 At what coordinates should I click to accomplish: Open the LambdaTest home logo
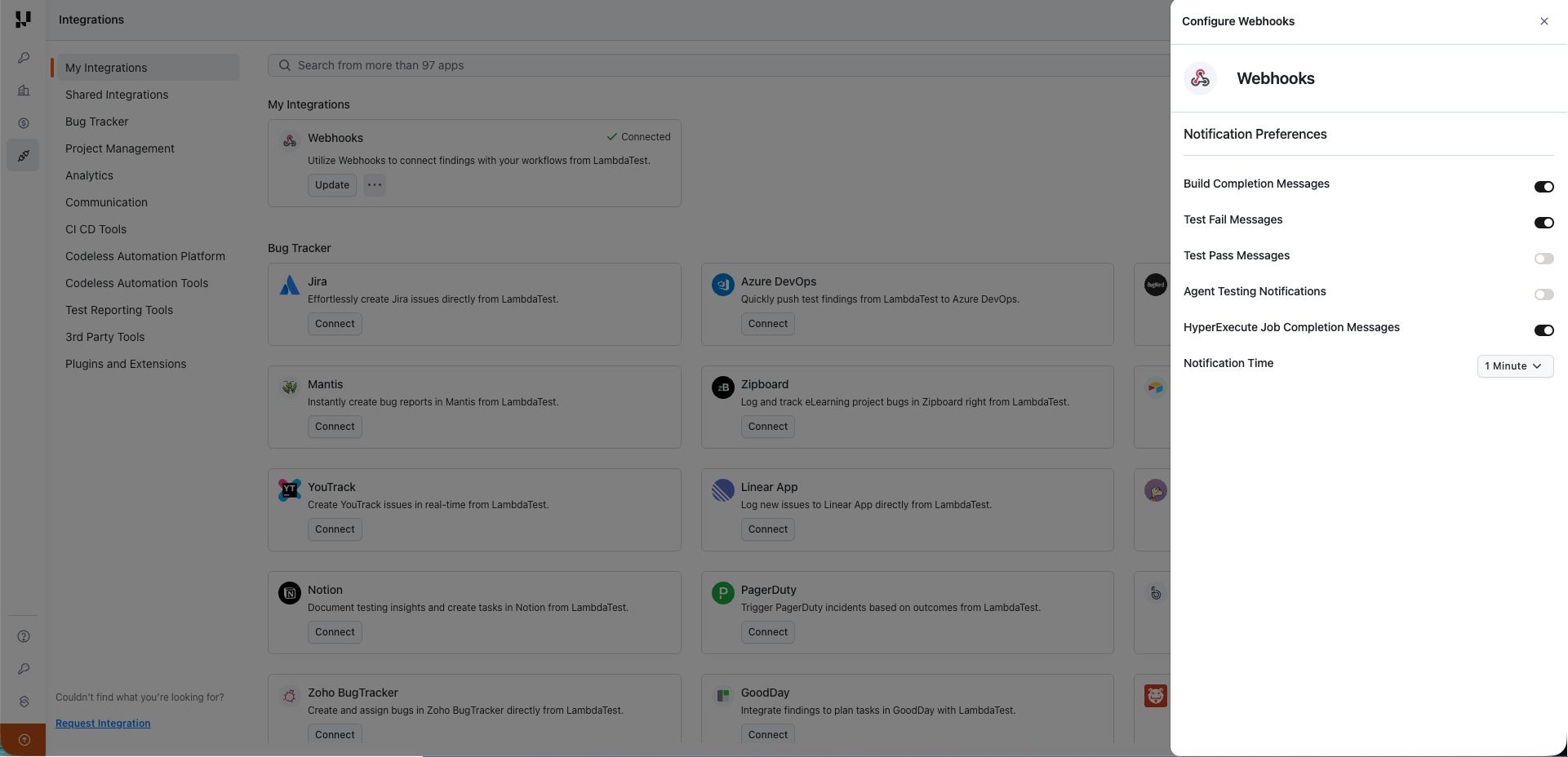click(22, 20)
